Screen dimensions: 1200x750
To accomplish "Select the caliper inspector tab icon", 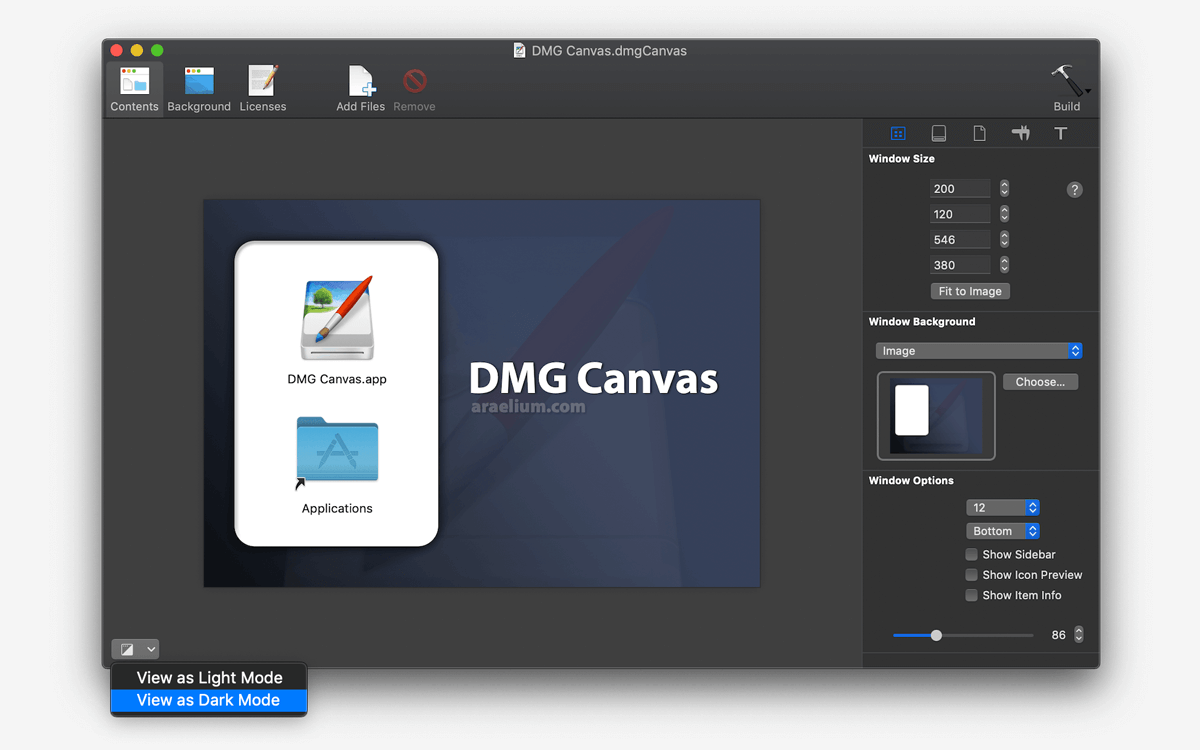I will (x=1020, y=133).
